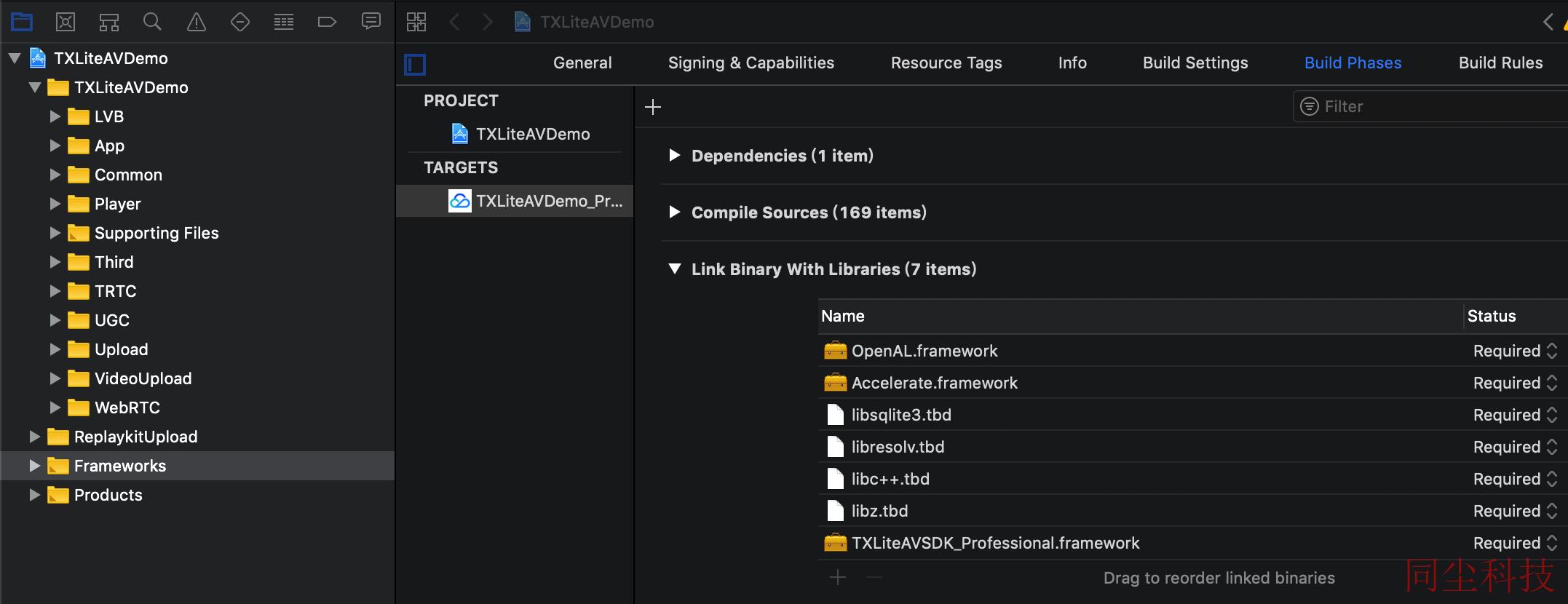Open the Resource Tags tab
1568x604 pixels.
[946, 63]
